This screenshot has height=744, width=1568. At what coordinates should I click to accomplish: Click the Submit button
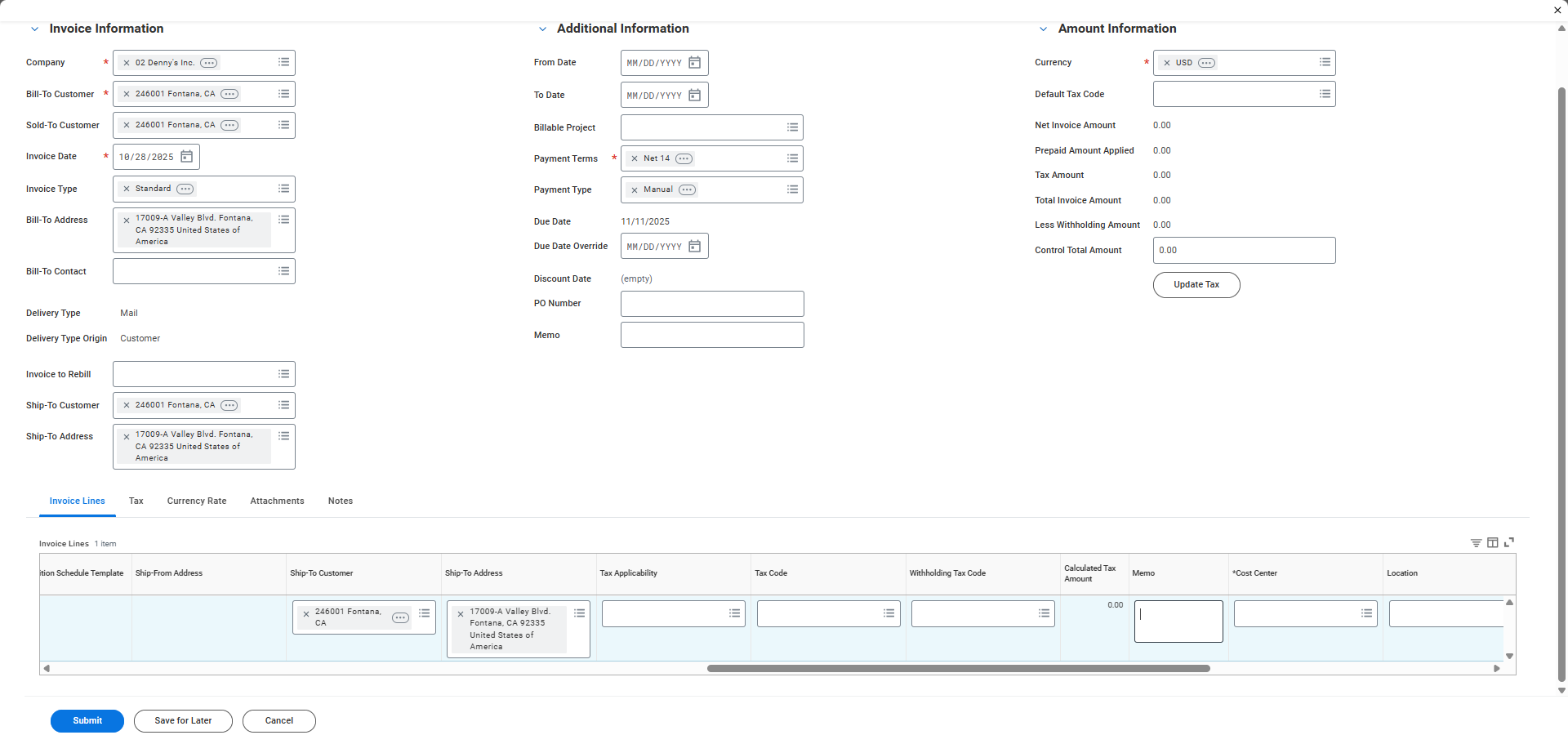[x=87, y=721]
